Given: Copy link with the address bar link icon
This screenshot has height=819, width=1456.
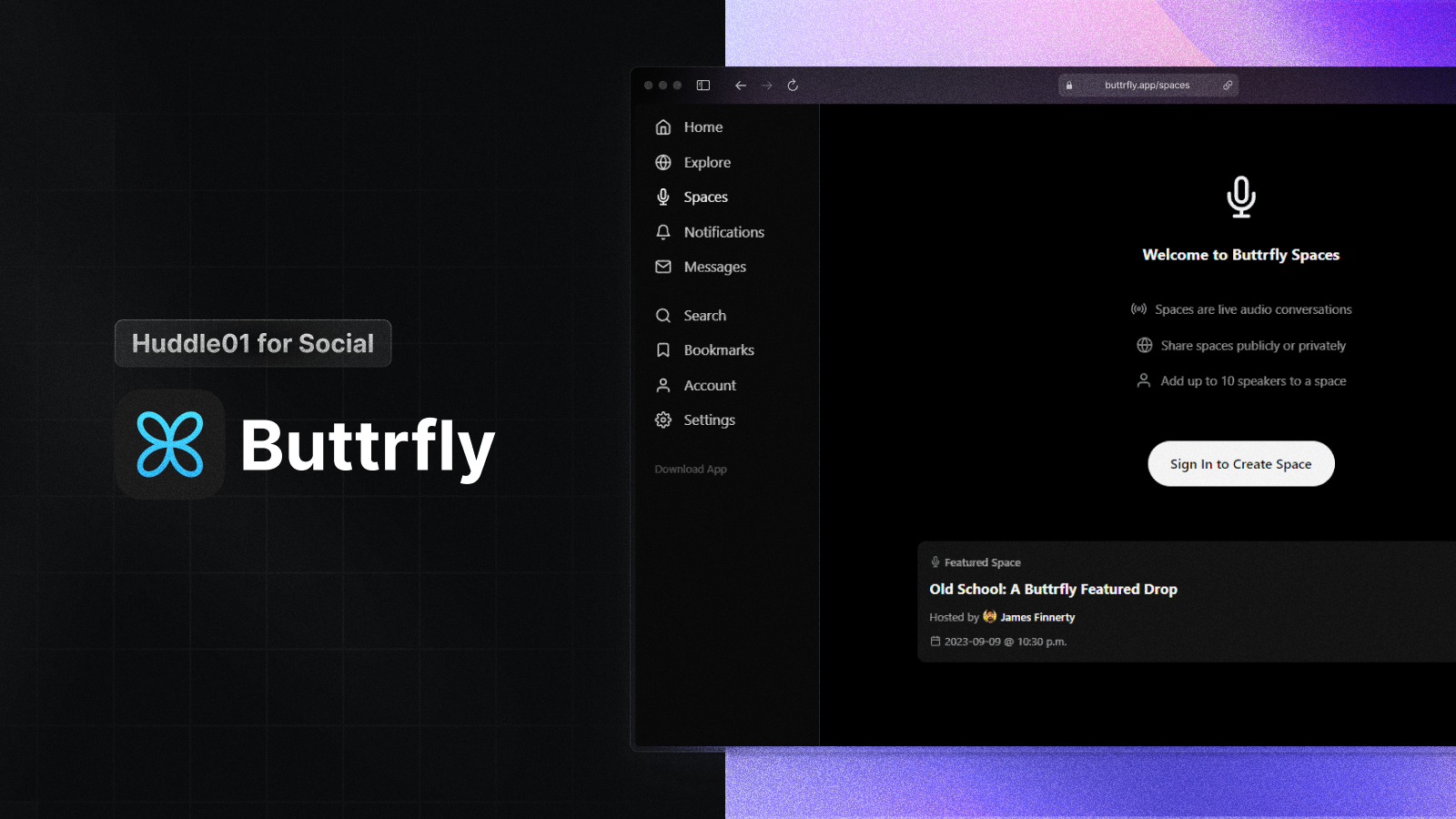Looking at the screenshot, I should pos(1228,86).
